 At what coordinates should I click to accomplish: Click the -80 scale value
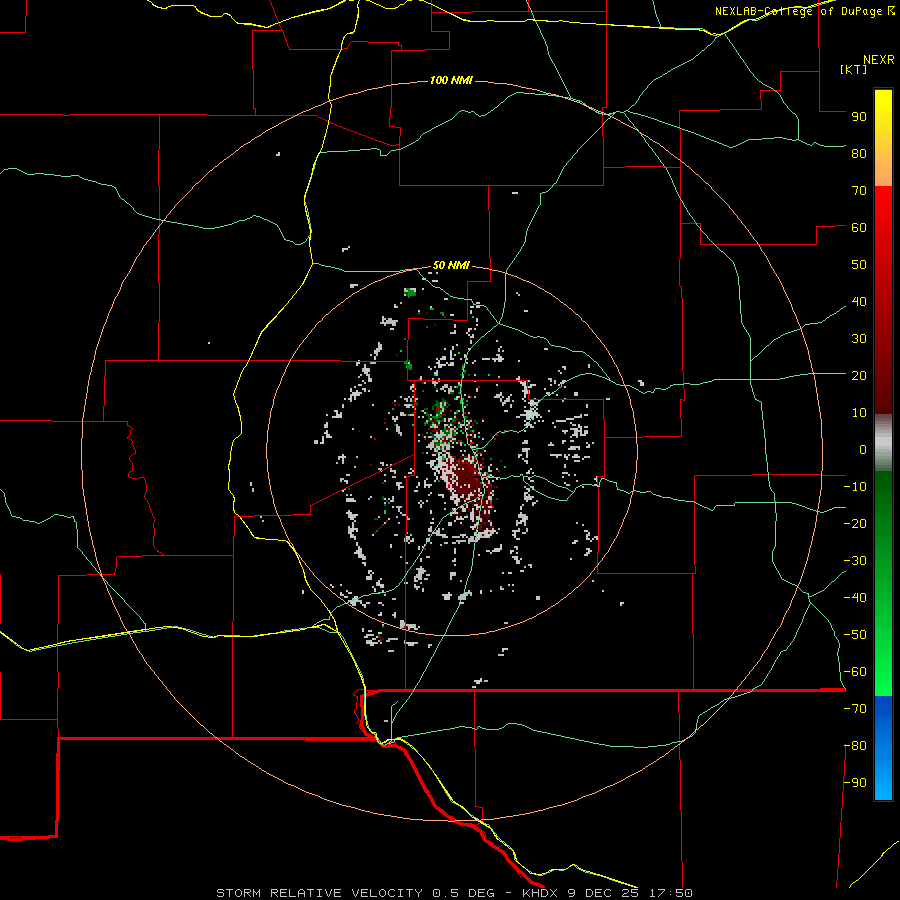click(855, 746)
